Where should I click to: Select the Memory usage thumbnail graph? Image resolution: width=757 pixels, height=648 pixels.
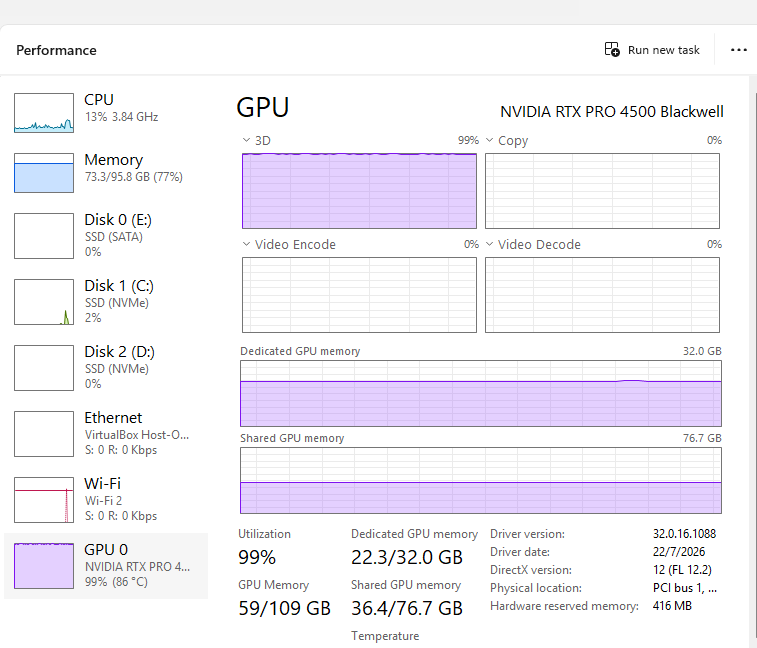[44, 173]
